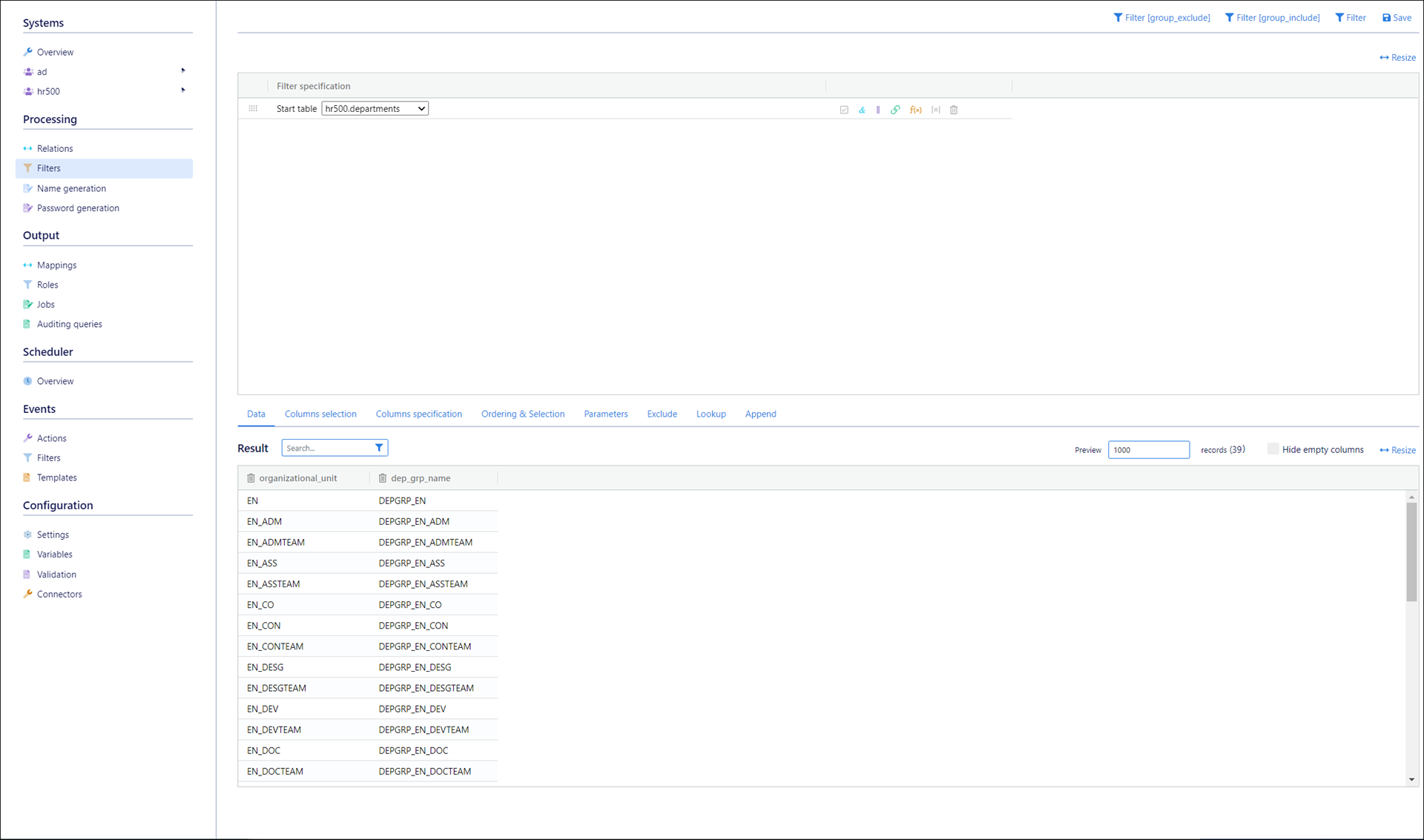The image size is (1424, 840).
Task: Toggle Hide empty columns checkbox
Action: 1273,449
